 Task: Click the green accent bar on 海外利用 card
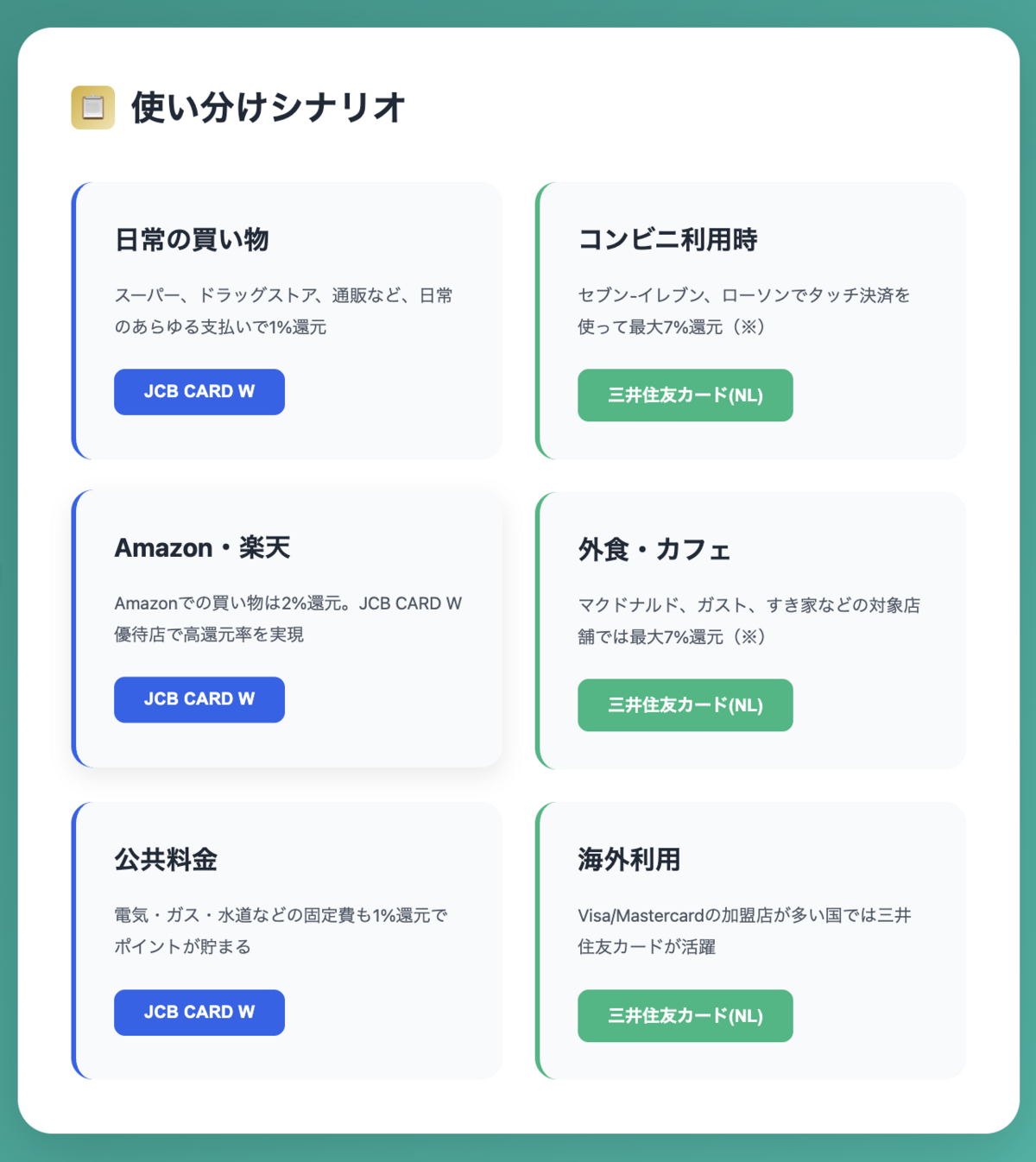tap(540, 940)
